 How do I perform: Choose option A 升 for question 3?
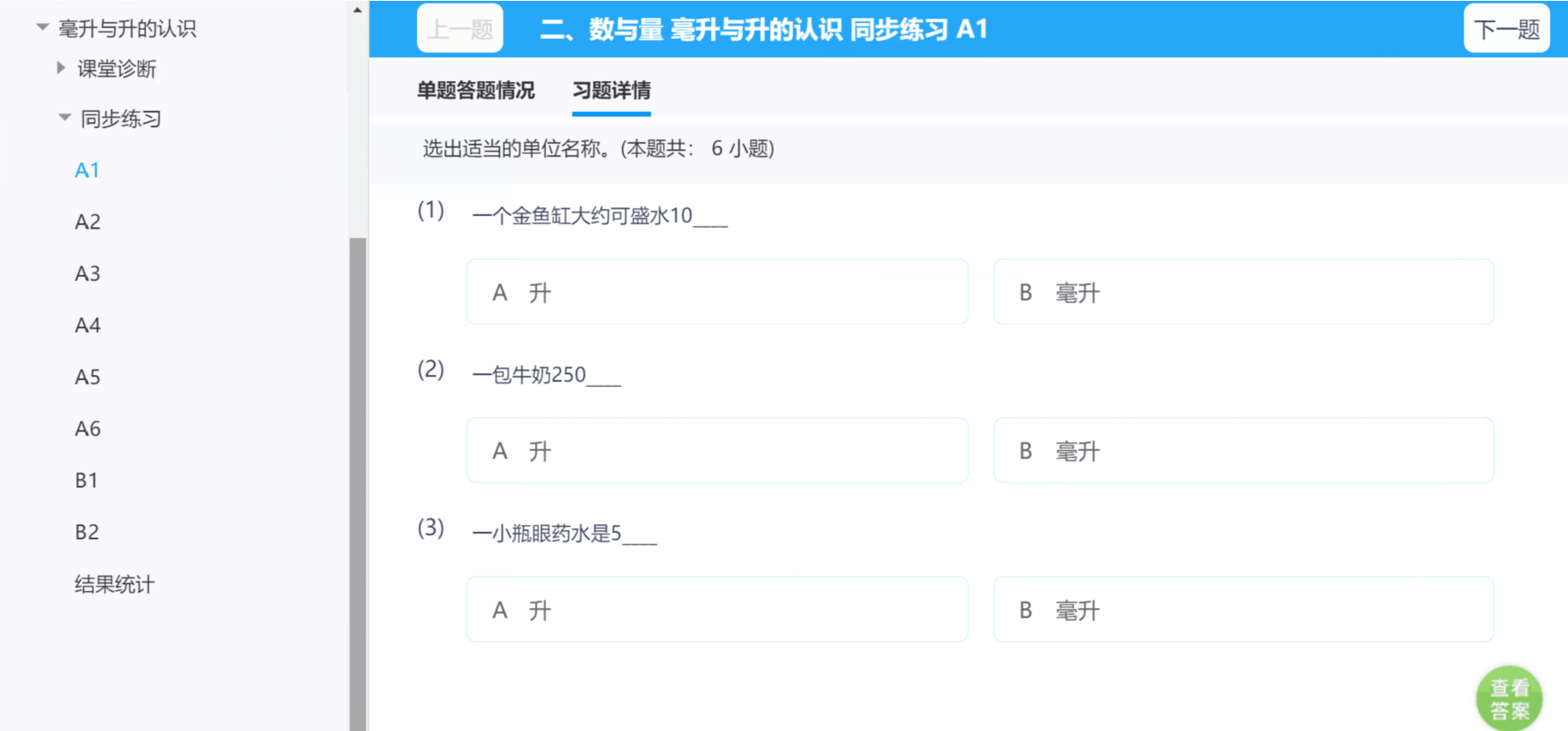[x=717, y=609]
